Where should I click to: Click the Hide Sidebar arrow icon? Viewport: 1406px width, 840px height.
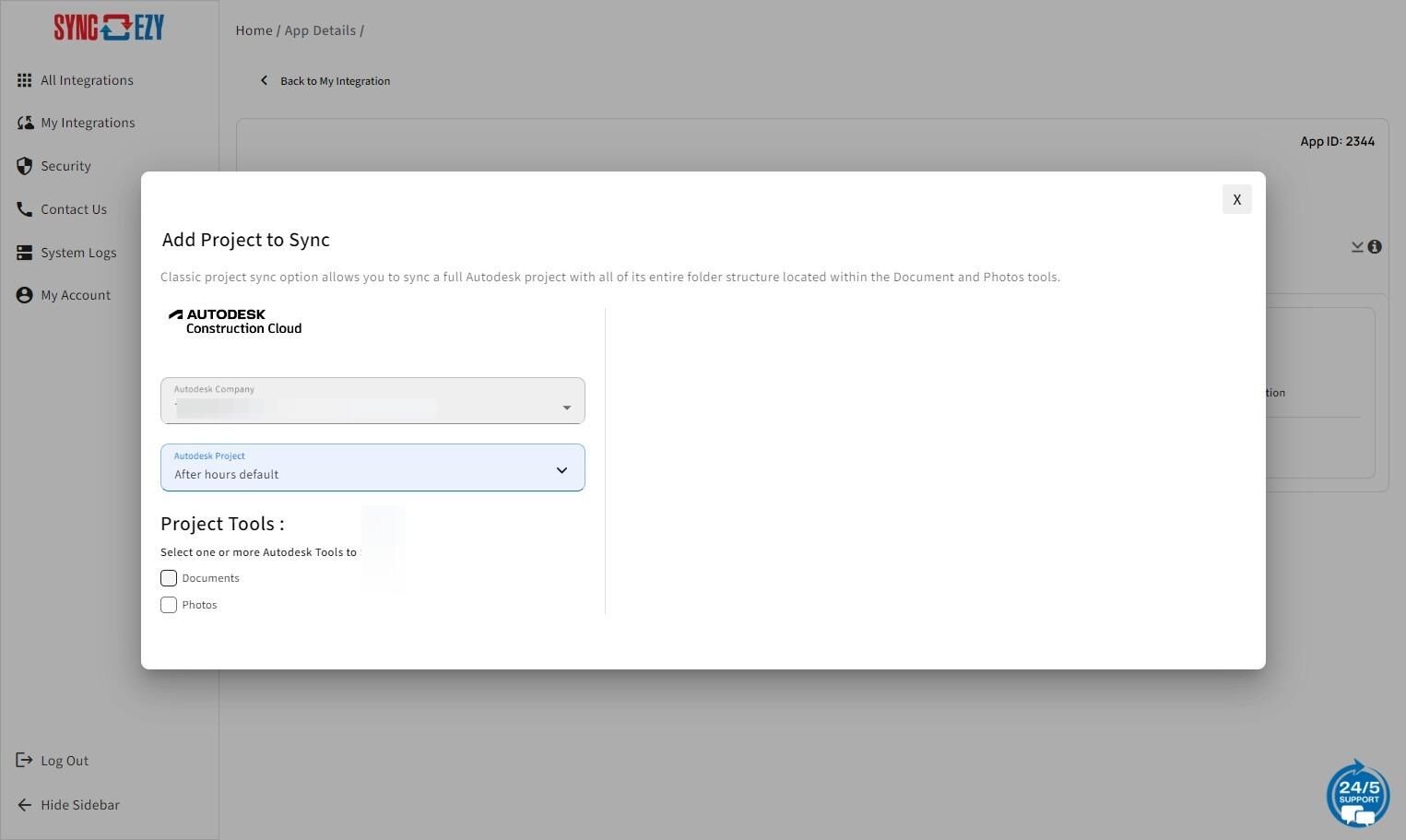tap(25, 805)
